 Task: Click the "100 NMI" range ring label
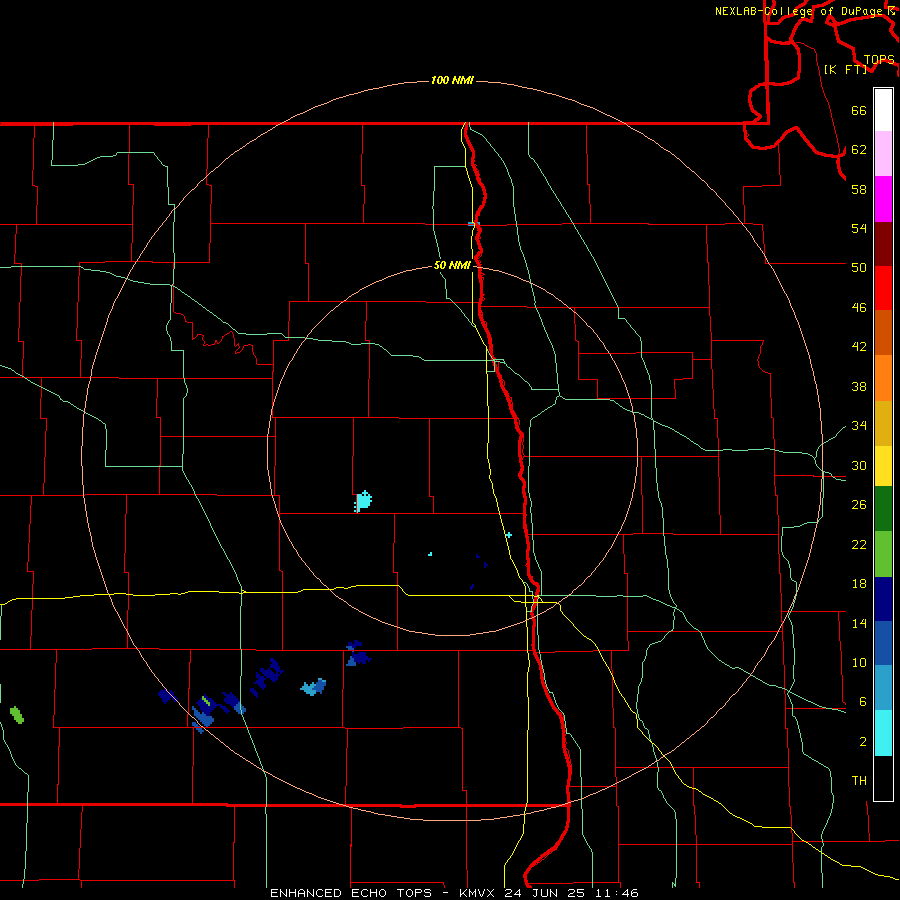click(452, 80)
